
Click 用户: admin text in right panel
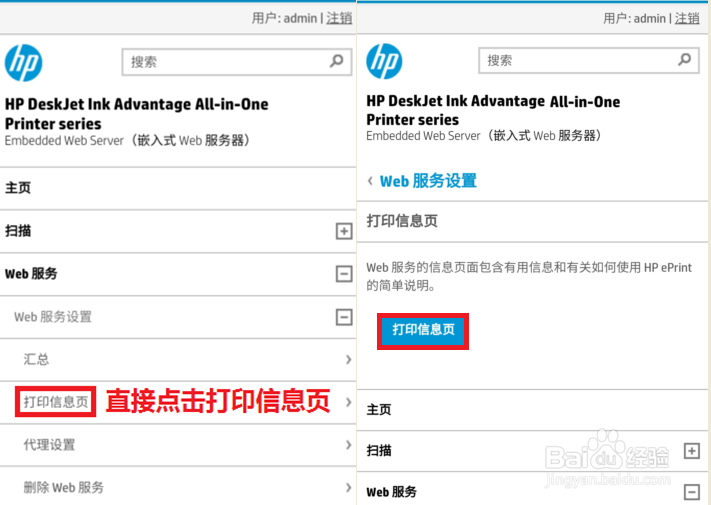click(x=635, y=18)
